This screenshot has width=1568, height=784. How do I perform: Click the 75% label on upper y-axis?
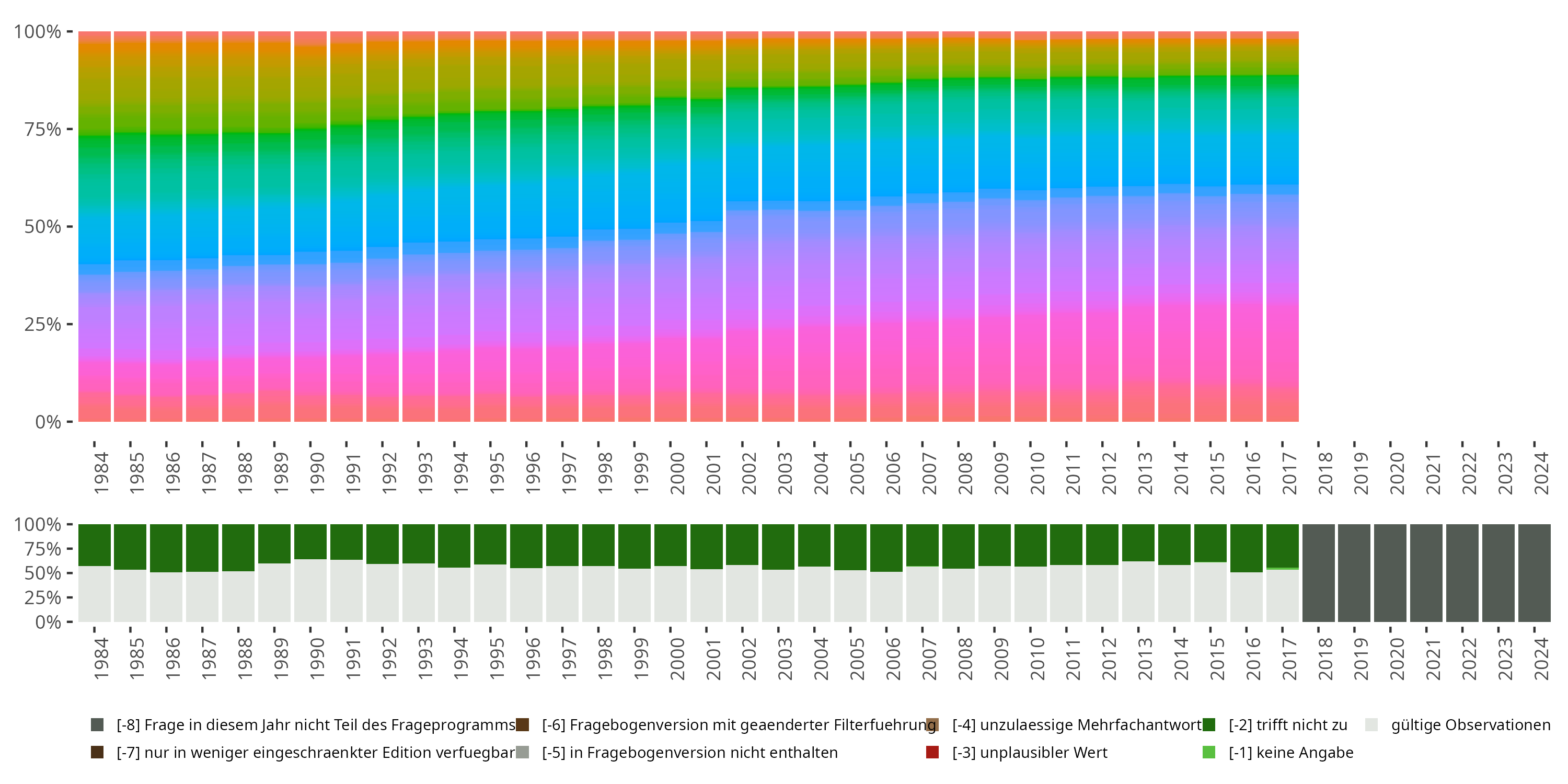43,129
